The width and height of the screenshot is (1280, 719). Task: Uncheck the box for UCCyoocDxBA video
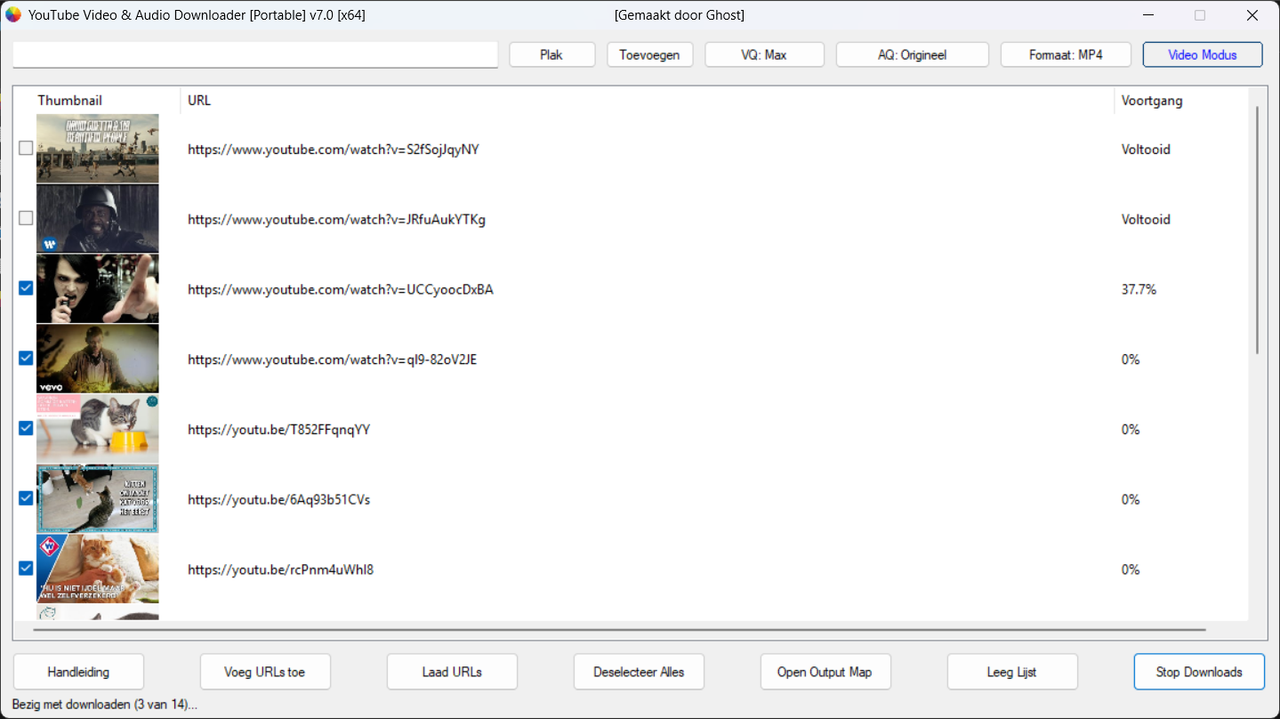coord(26,288)
